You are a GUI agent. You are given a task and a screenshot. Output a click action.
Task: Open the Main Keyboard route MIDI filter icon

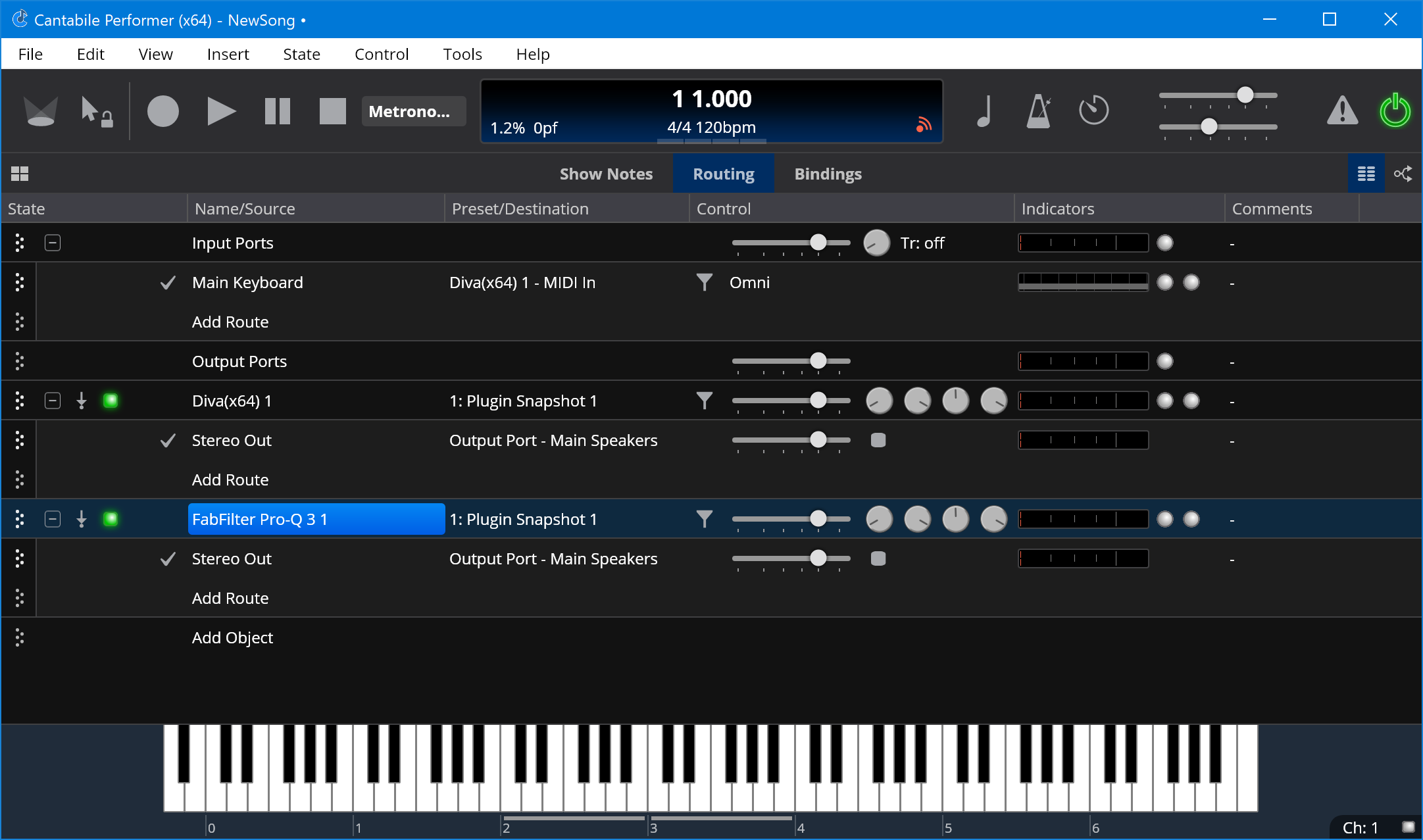704,282
